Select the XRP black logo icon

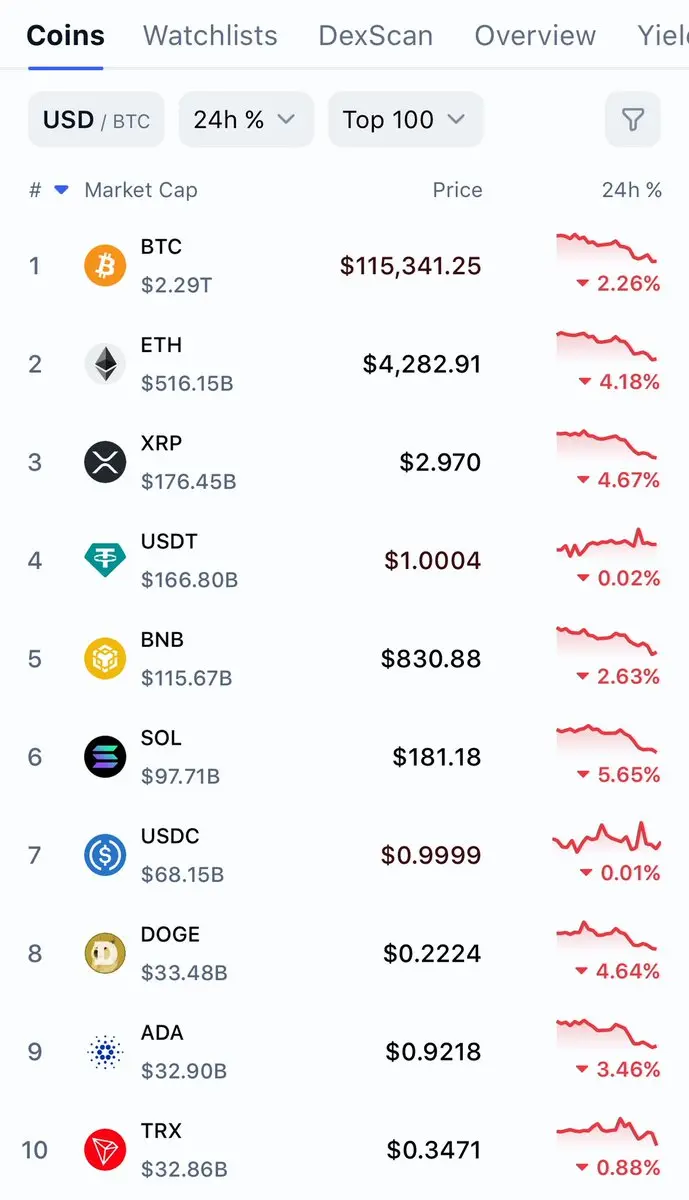coord(105,462)
